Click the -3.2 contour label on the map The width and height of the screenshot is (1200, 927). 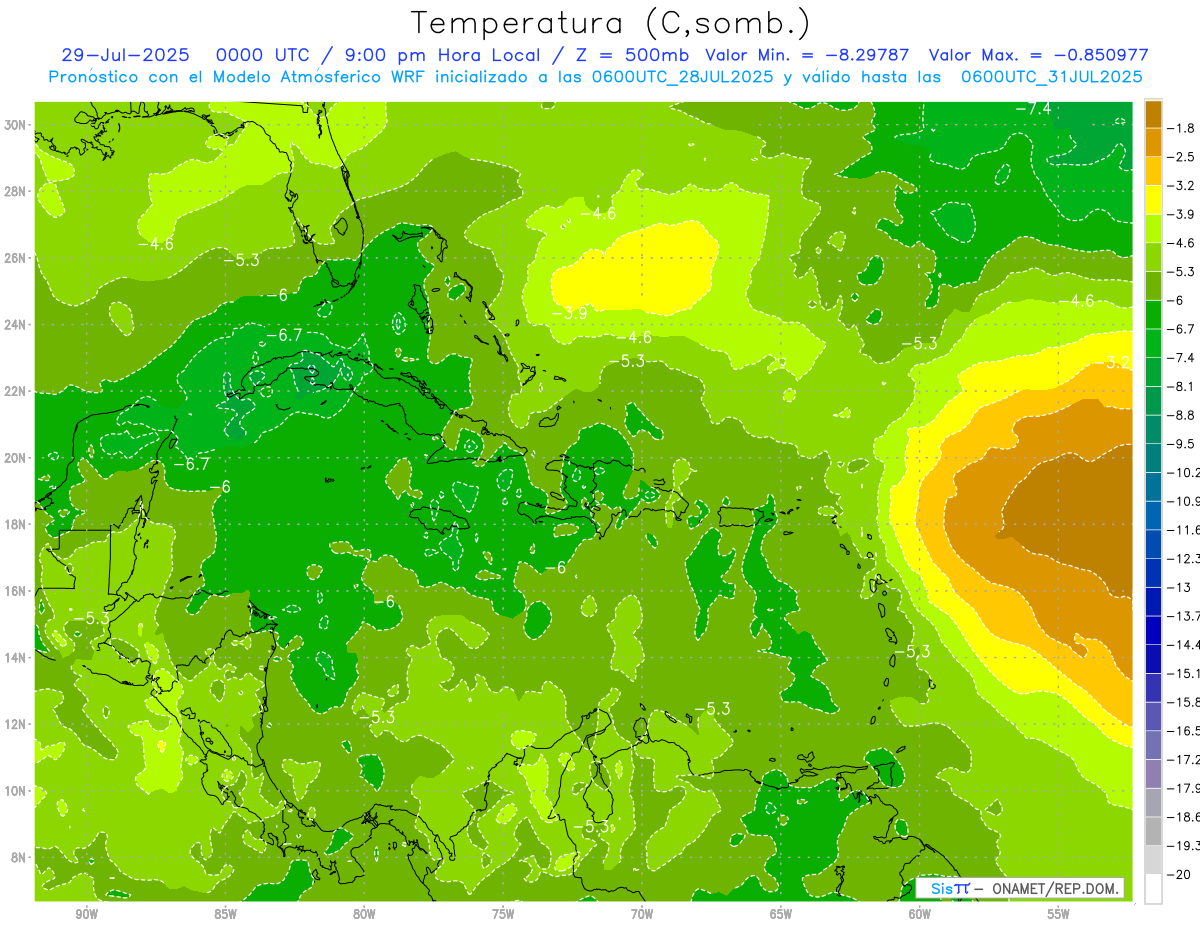click(1112, 362)
